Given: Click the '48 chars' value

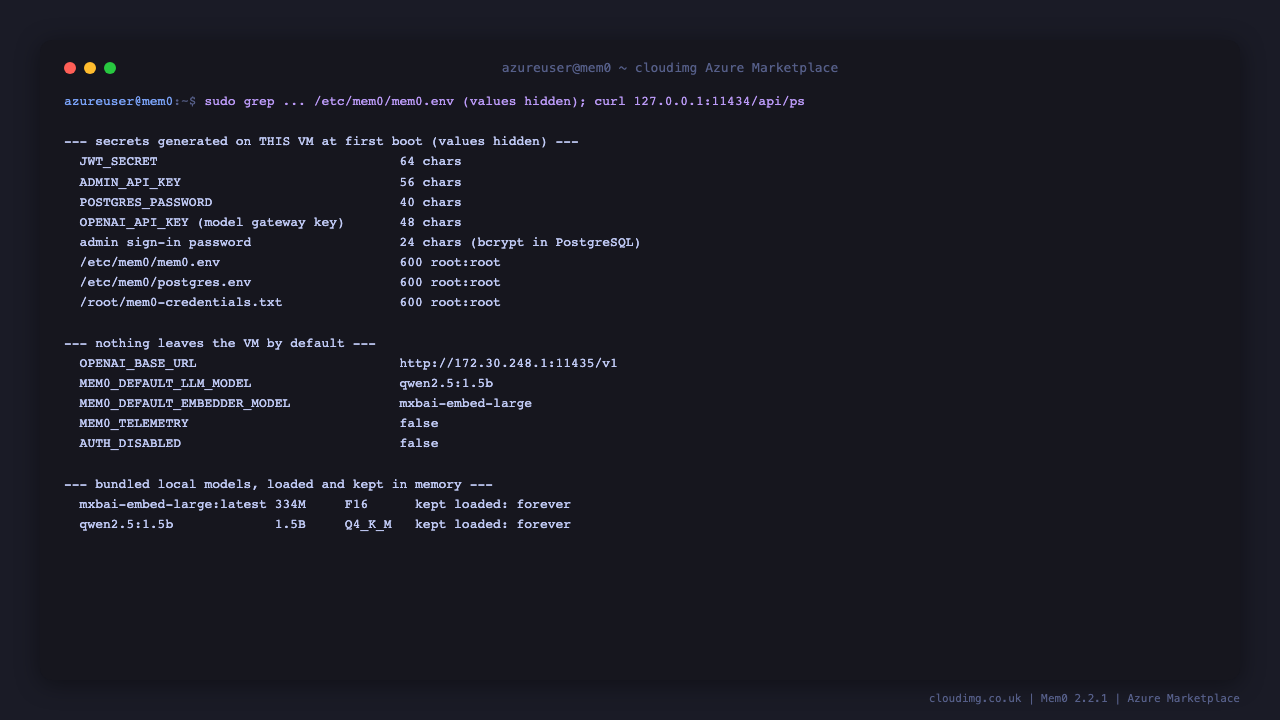Looking at the screenshot, I should 431,222.
